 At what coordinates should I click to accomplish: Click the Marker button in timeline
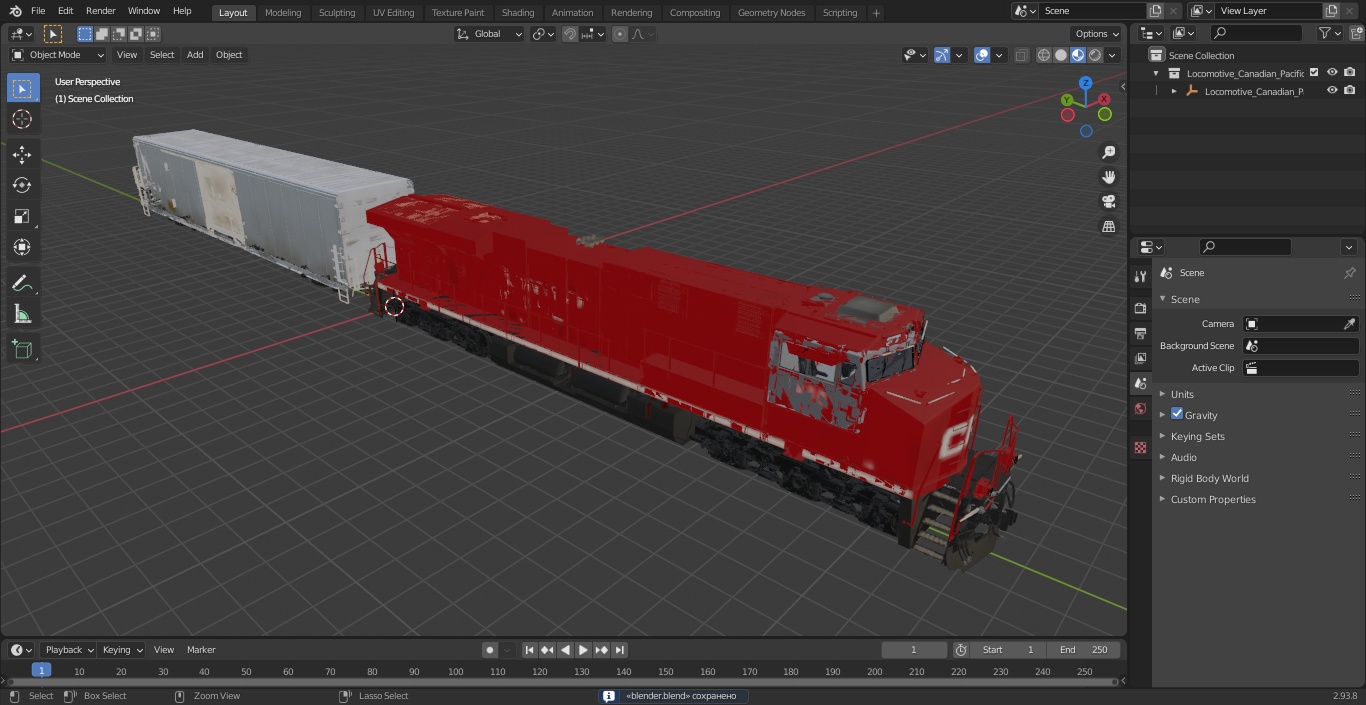pos(201,650)
